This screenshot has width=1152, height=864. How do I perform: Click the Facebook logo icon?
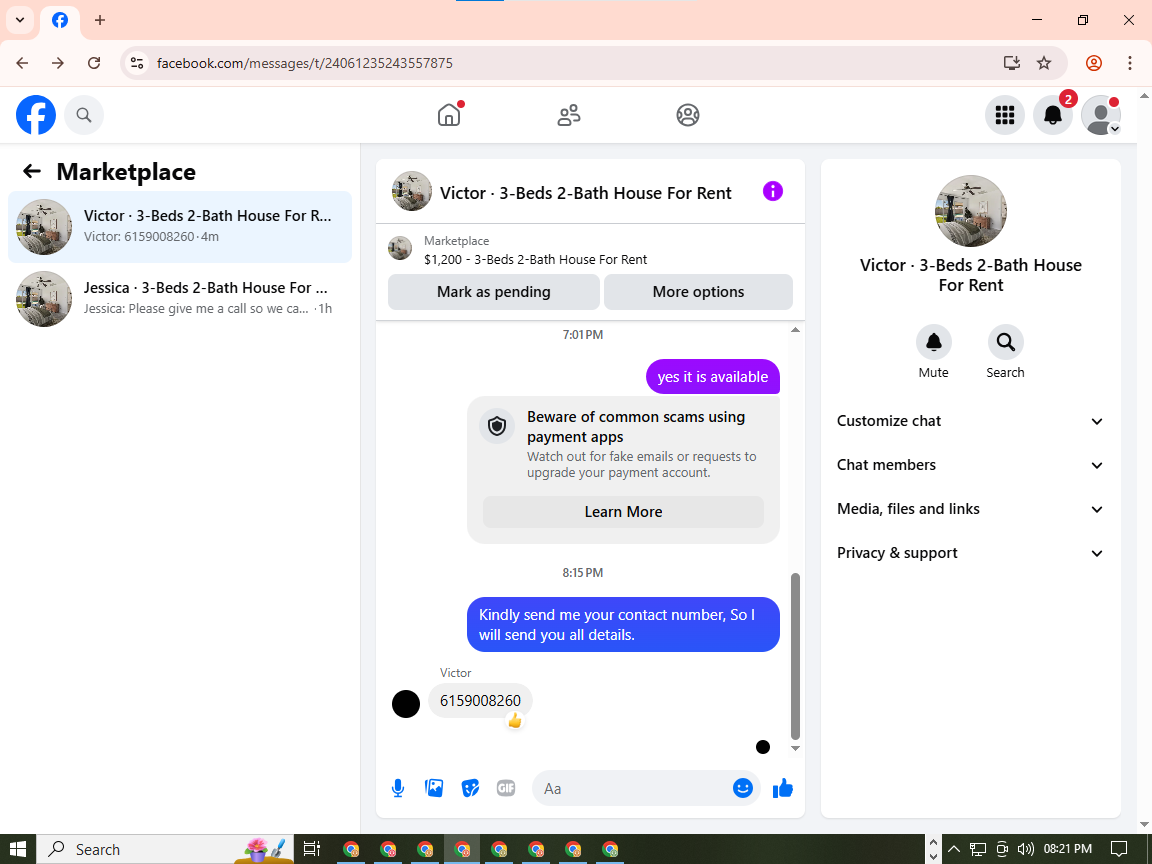[x=35, y=115]
